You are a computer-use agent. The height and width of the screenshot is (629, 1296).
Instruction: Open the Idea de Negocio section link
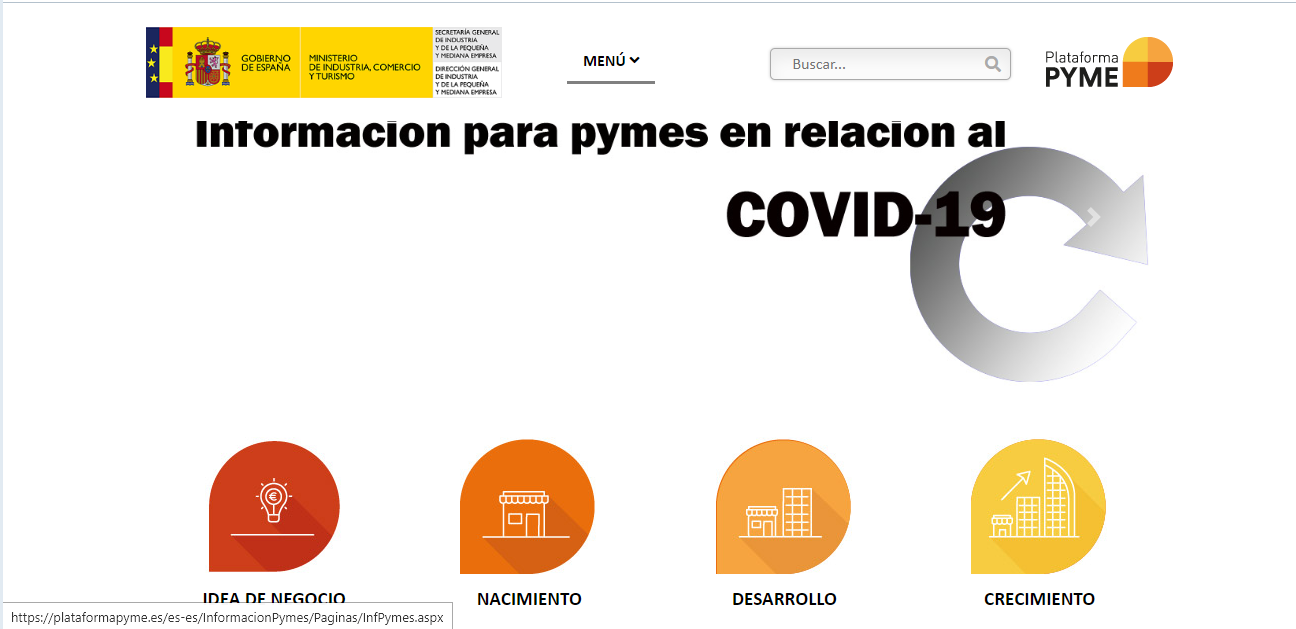(x=274, y=597)
